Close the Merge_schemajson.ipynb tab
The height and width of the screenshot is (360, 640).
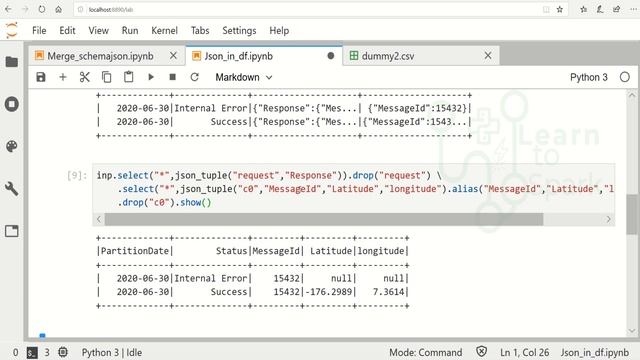(173, 56)
